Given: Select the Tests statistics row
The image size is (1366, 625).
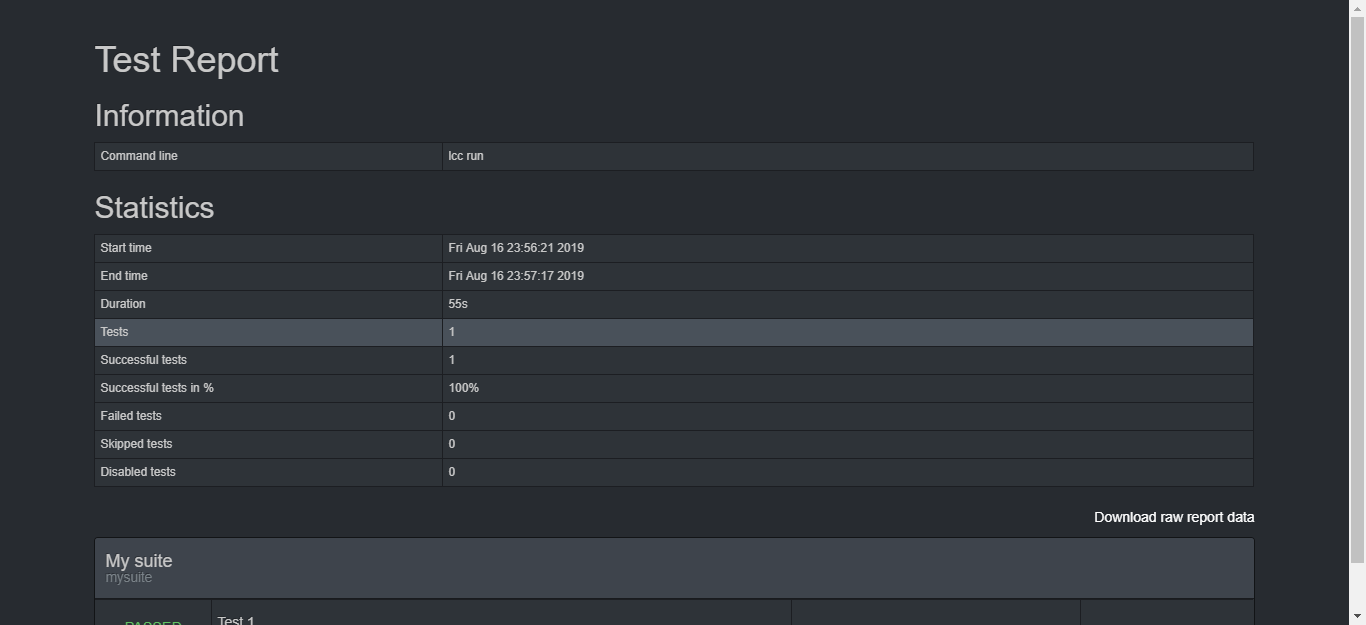Looking at the screenshot, I should pos(674,332).
